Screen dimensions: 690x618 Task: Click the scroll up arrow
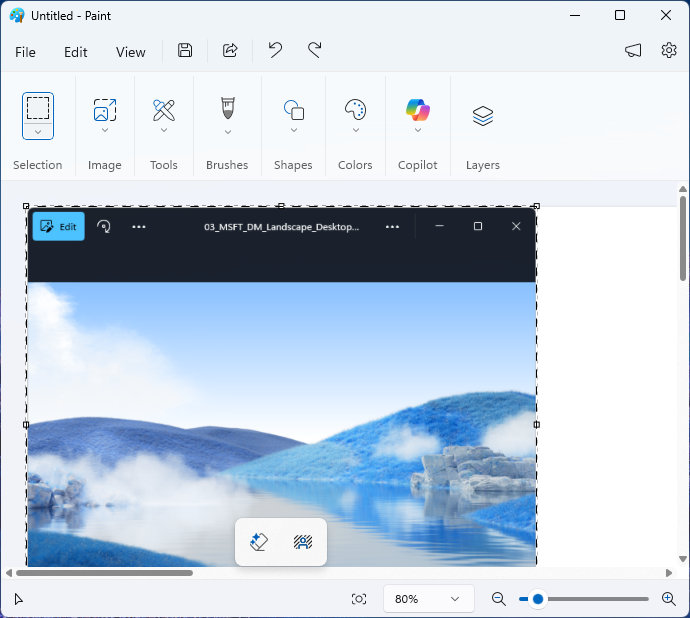683,189
